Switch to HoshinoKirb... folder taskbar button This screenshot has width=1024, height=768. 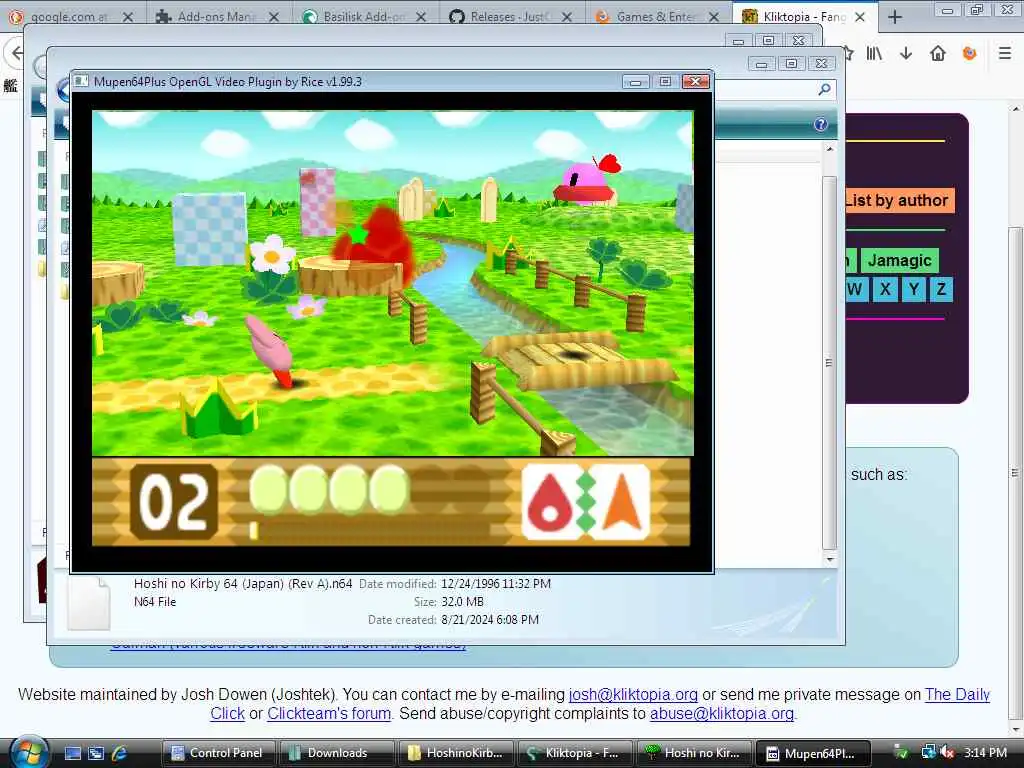click(455, 753)
